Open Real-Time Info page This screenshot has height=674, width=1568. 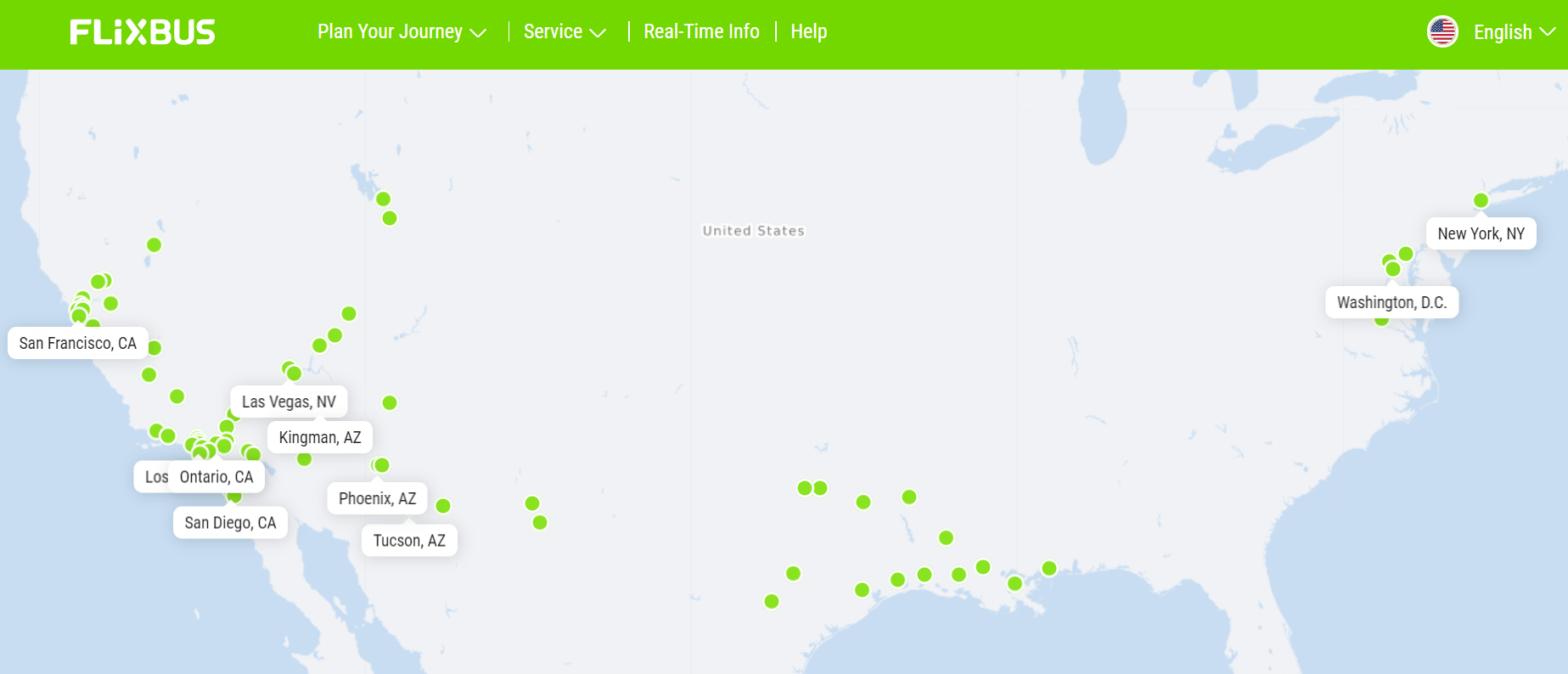(x=701, y=32)
